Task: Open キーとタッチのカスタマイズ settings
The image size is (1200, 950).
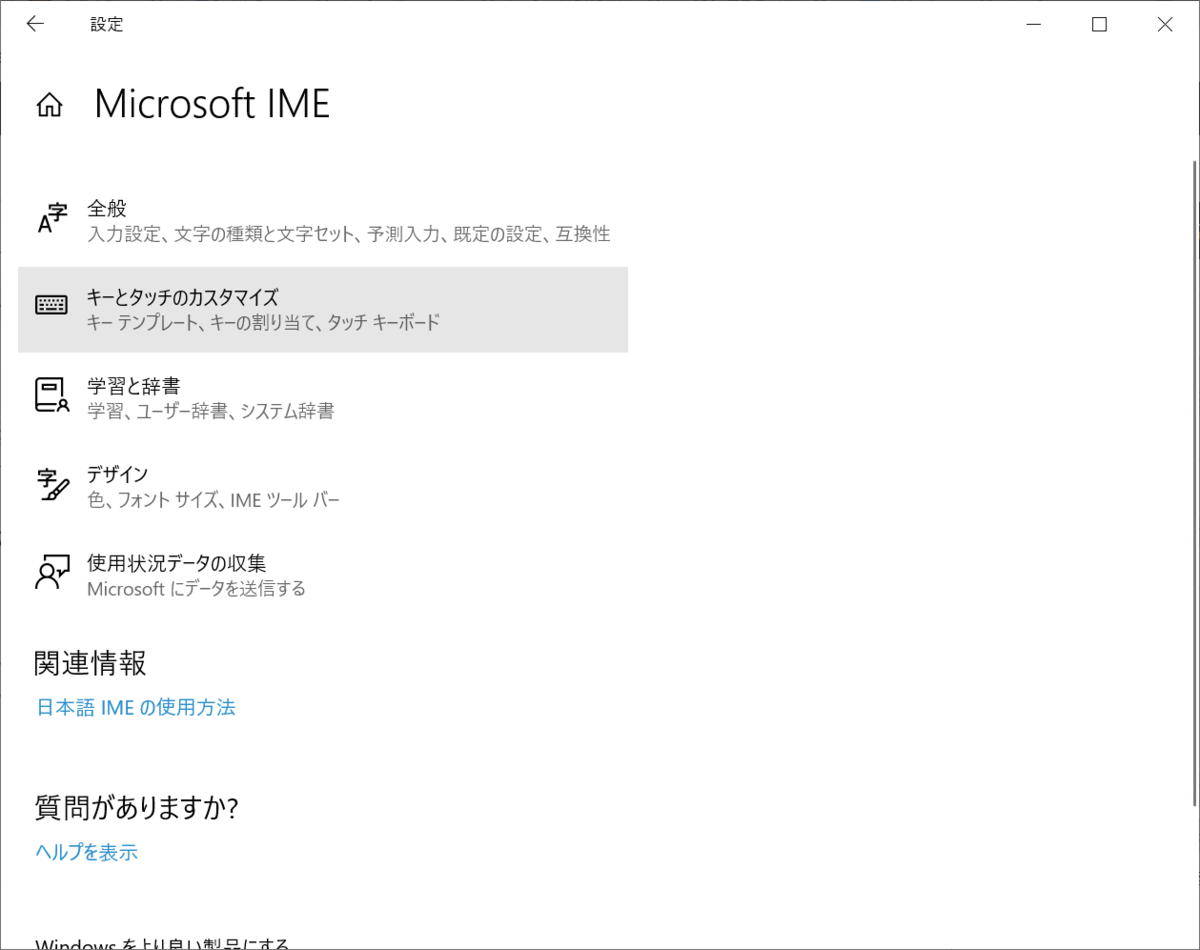Action: [323, 309]
